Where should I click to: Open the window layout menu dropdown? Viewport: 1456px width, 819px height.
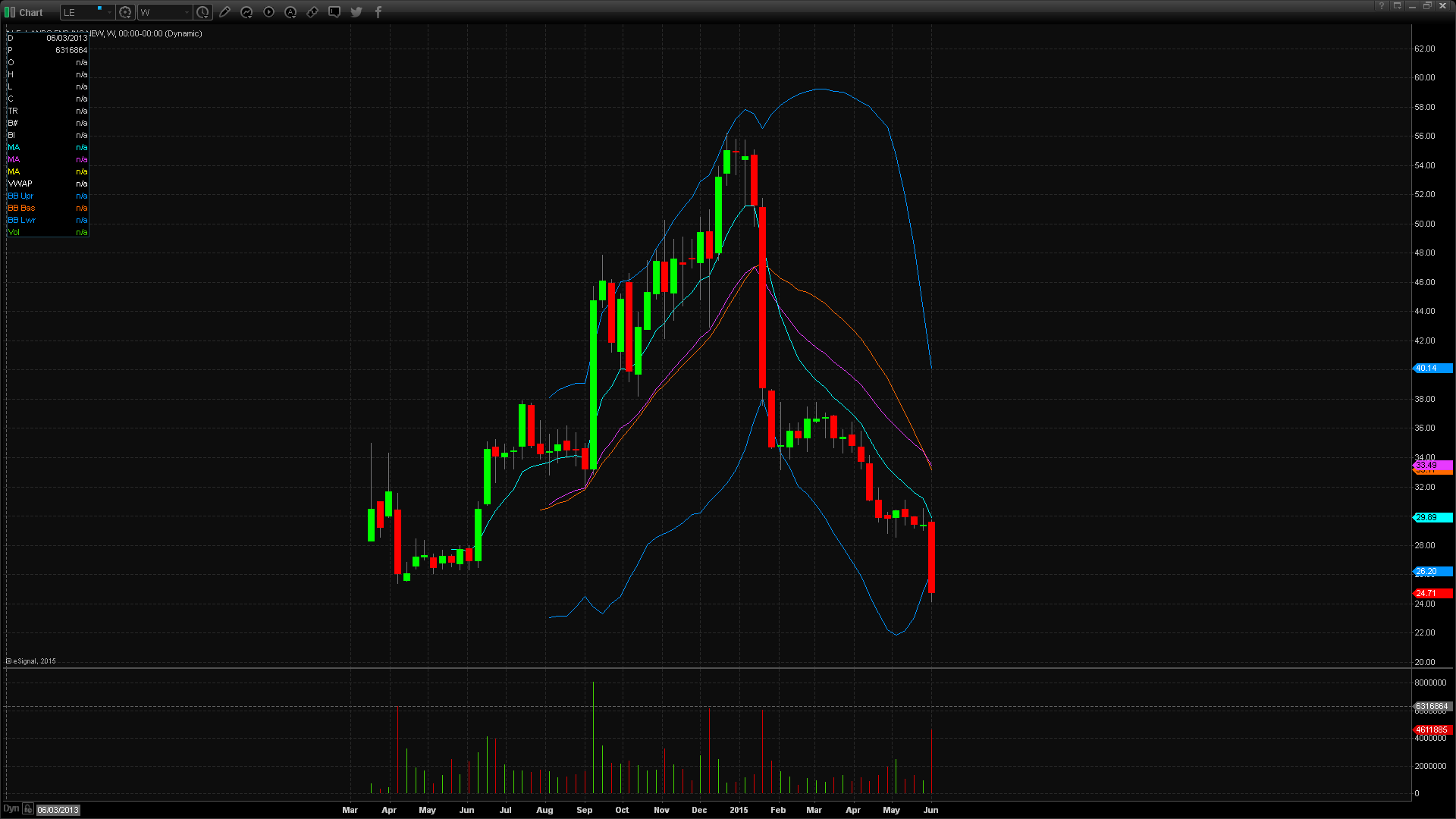(x=1397, y=6)
